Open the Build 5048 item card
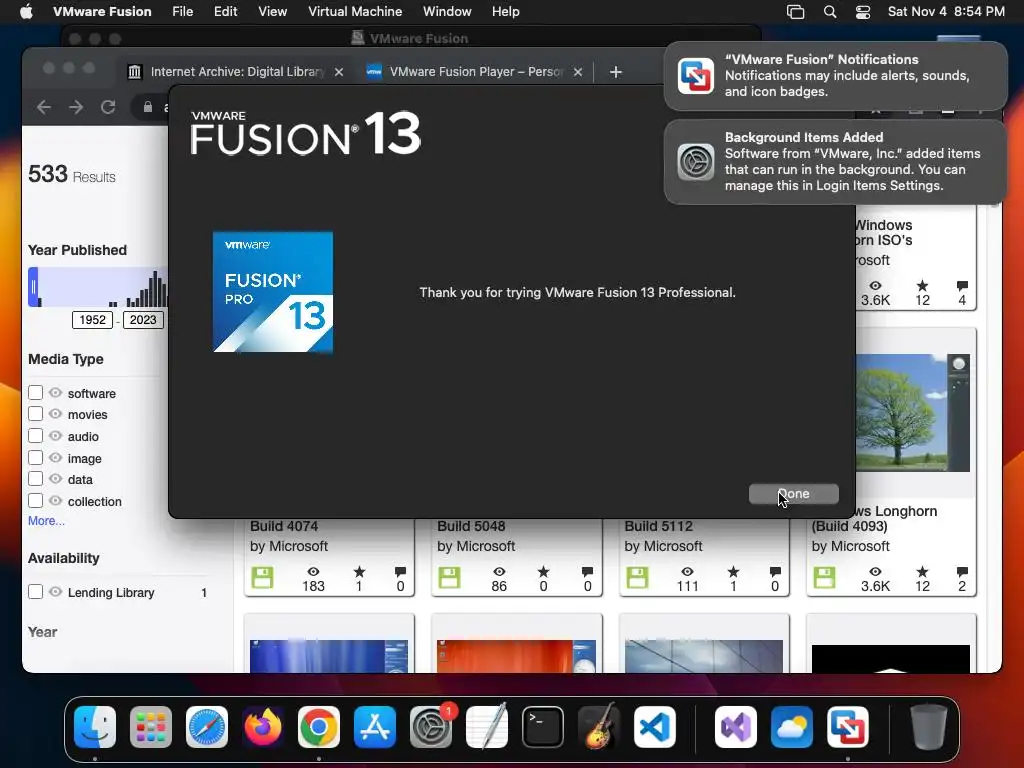 (x=516, y=557)
